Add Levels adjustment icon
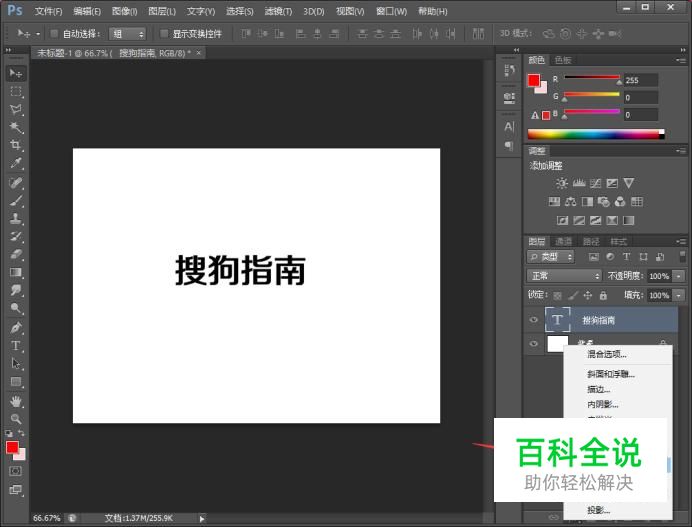This screenshot has height=527, width=692. tap(579, 183)
